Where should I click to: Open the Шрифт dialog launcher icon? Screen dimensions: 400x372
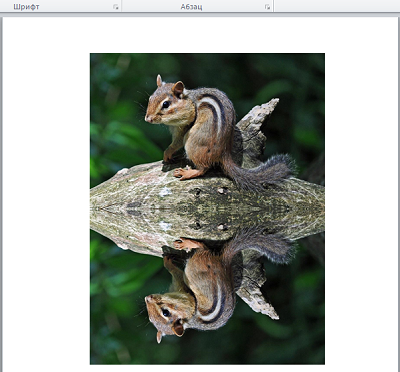(x=116, y=7)
